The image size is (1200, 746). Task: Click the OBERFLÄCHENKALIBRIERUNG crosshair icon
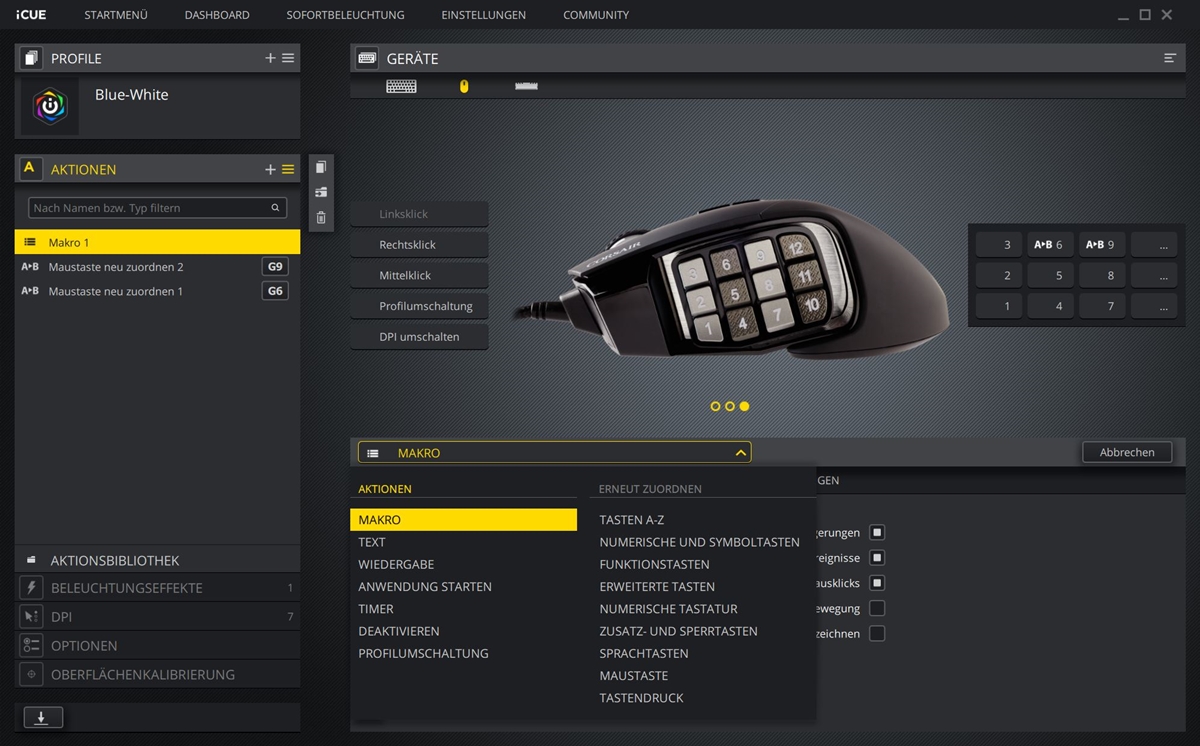pyautogui.click(x=31, y=674)
